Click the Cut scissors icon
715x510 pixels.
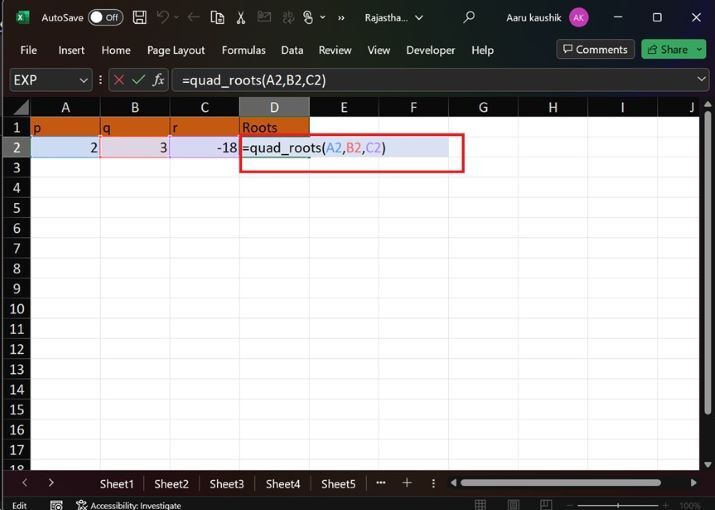click(241, 18)
